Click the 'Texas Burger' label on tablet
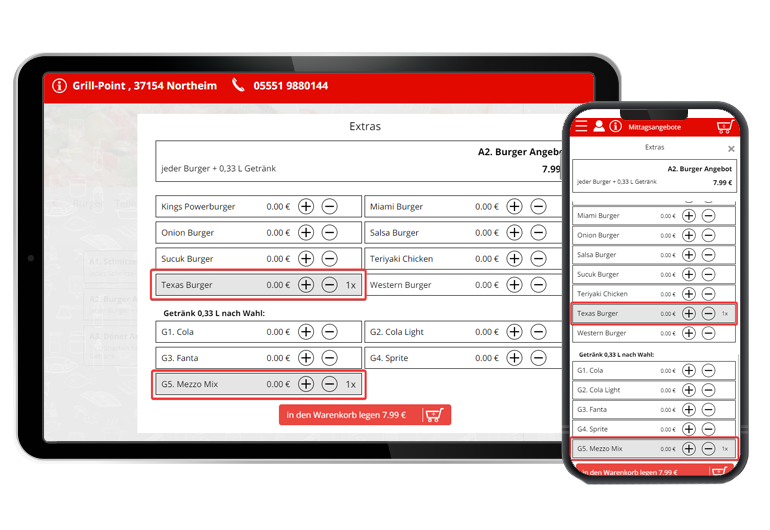Image resolution: width=770 pixels, height=530 pixels. click(187, 285)
